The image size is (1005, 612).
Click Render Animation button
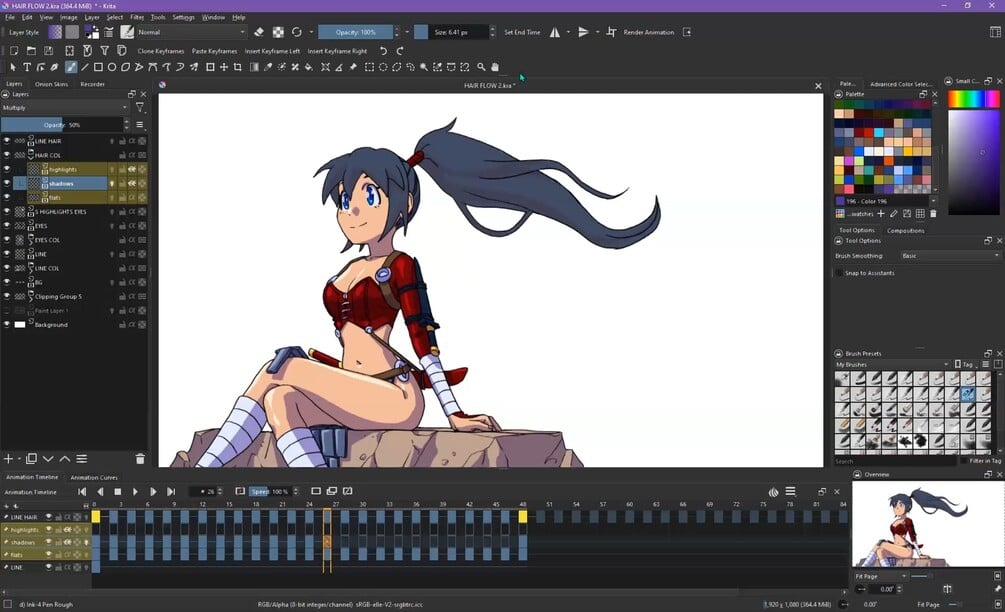(649, 32)
